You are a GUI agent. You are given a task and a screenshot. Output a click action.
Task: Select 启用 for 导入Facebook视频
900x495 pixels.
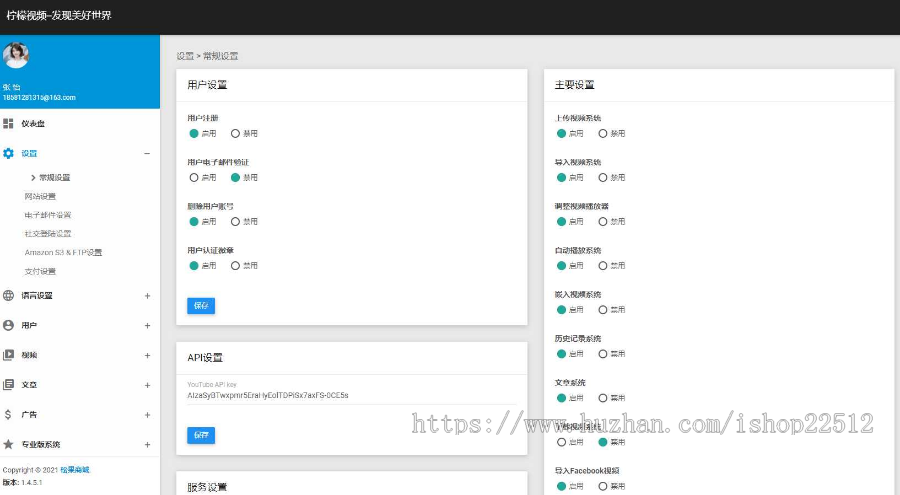tap(561, 486)
